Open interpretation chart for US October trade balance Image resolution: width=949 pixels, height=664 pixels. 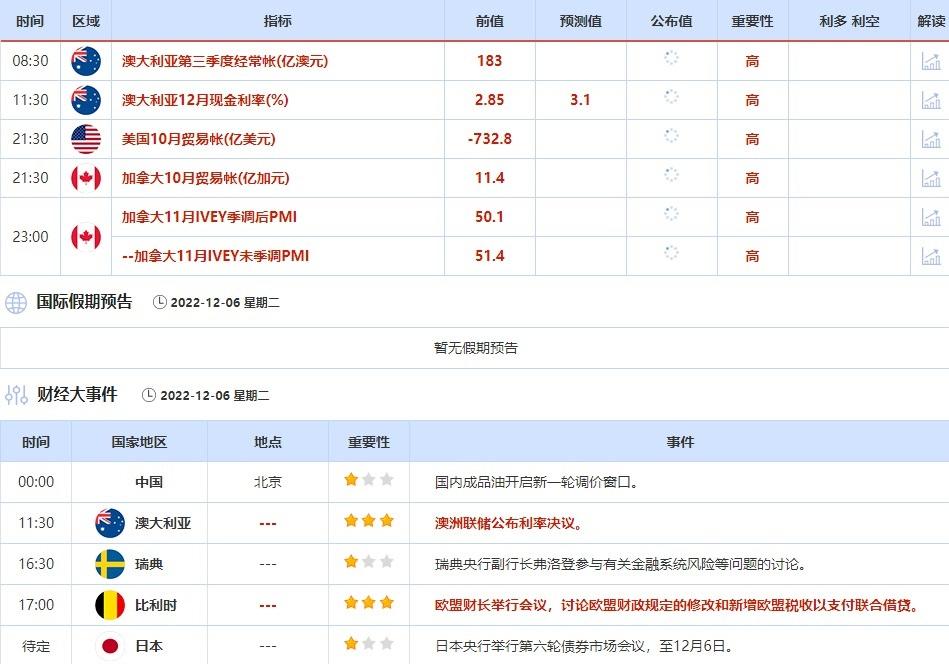point(930,139)
